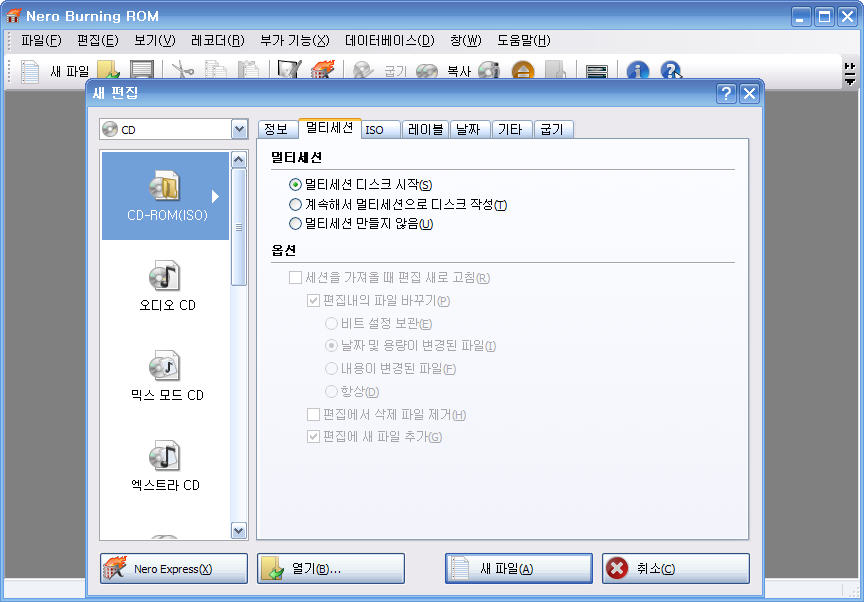Screen dimensions: 864x602
Task: Open the 편집(E) menu
Action: pos(98,40)
